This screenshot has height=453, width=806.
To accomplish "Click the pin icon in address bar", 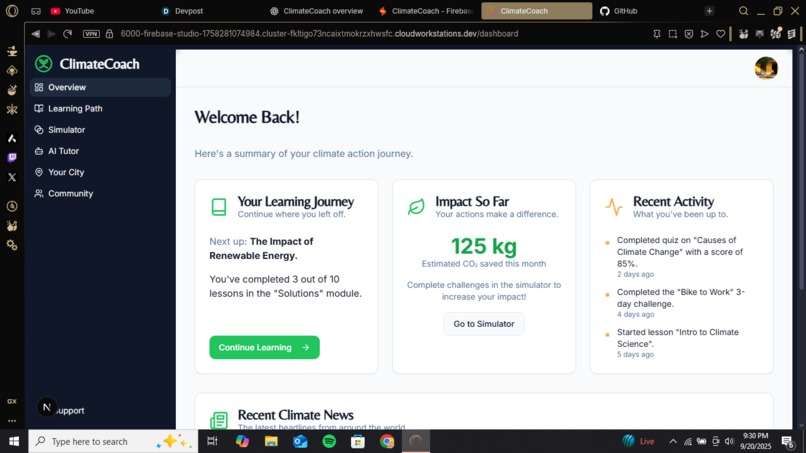I will click(x=656, y=34).
